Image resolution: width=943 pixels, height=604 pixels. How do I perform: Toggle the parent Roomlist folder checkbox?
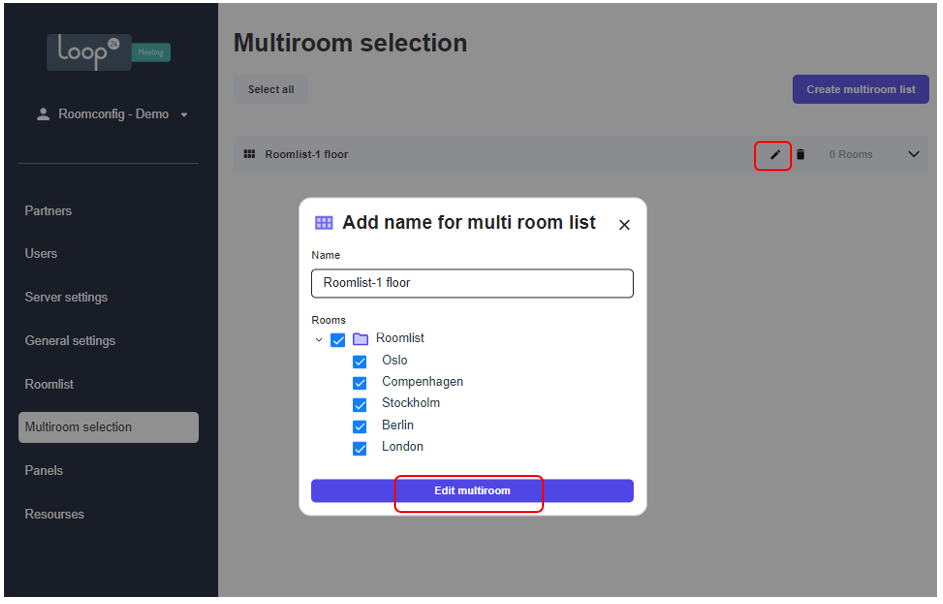coord(338,340)
